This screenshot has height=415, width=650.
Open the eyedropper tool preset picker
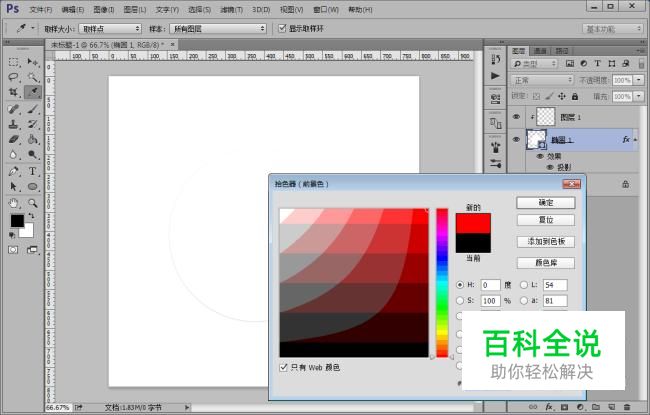click(32, 28)
